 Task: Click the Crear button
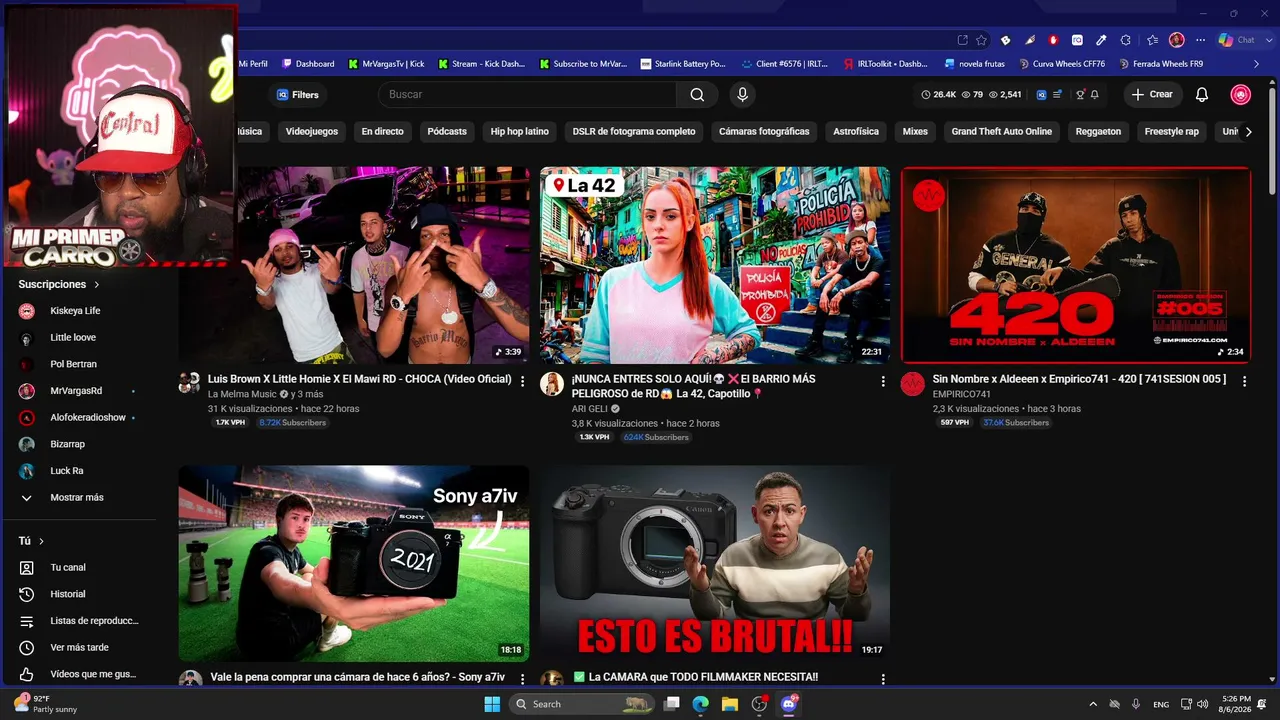[x=1152, y=95]
